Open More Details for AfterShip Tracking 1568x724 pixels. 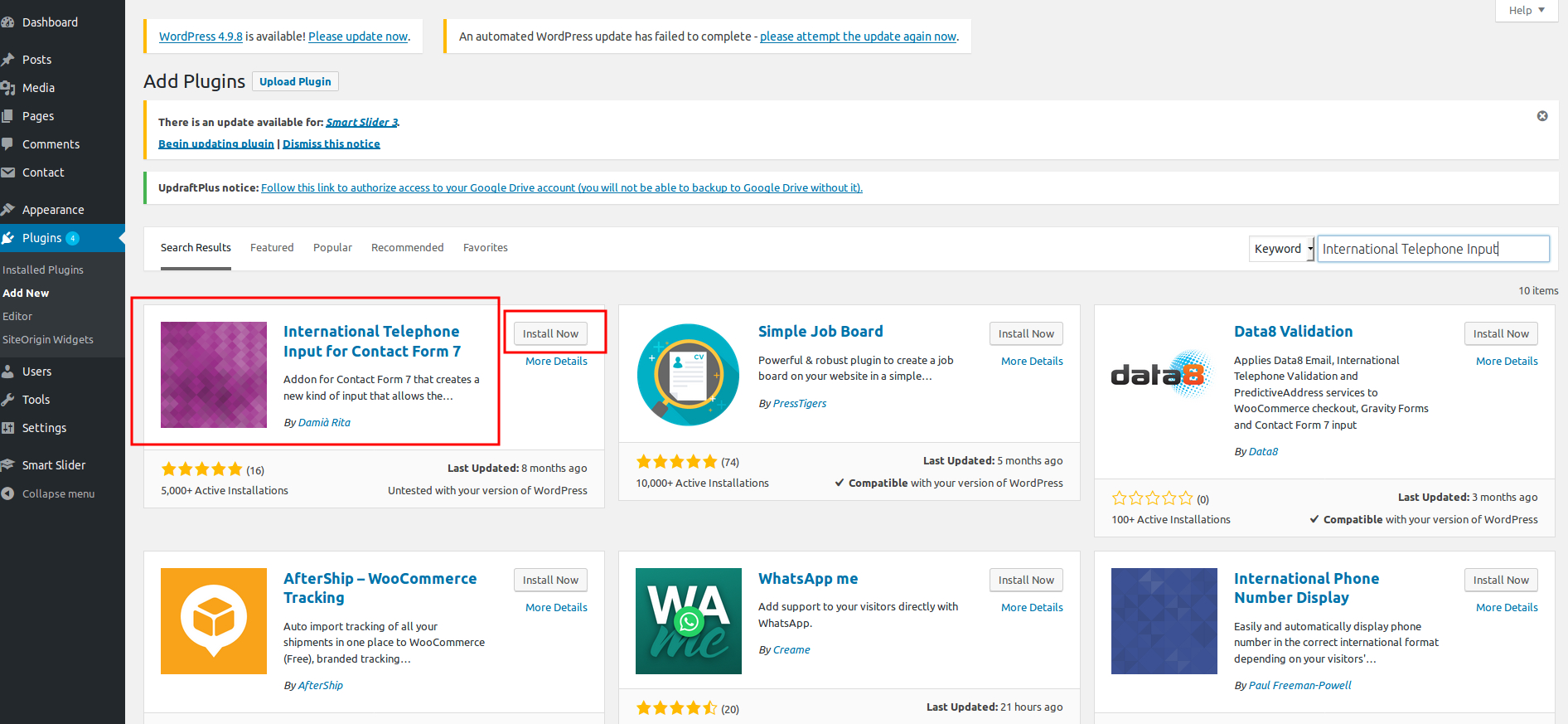[x=556, y=608]
